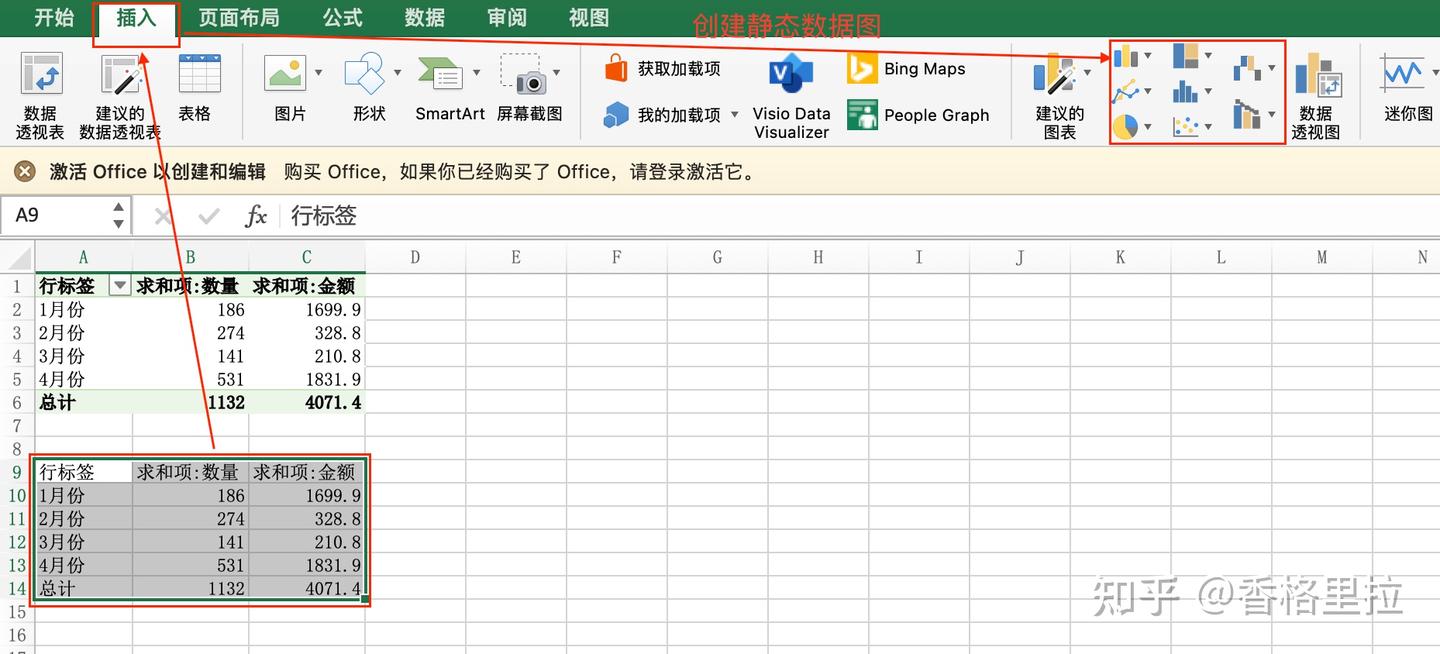The image size is (1440, 654).
Task: Open Get Add-ins (获取加载项)
Action: click(x=662, y=69)
